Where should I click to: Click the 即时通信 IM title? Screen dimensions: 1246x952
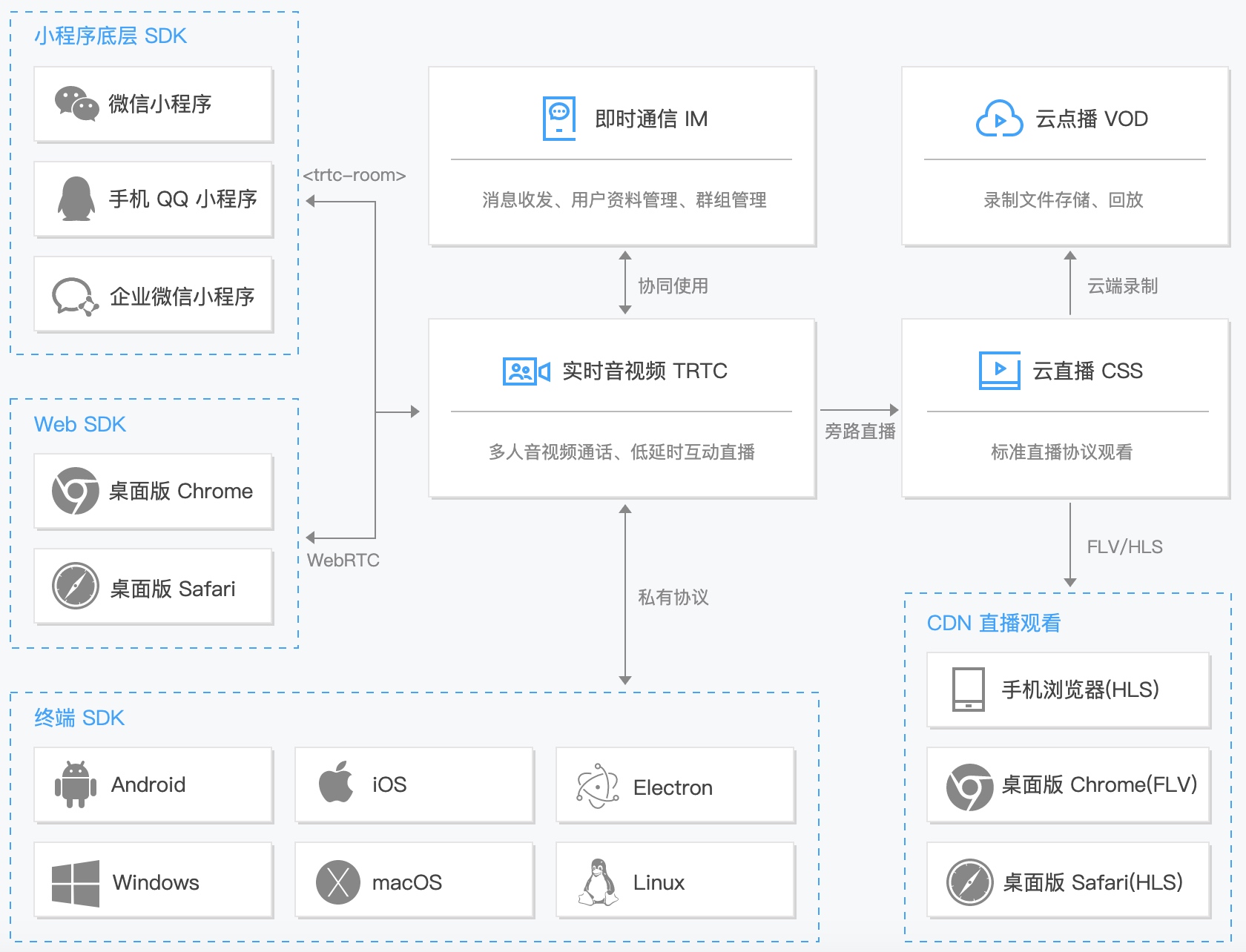[x=651, y=119]
